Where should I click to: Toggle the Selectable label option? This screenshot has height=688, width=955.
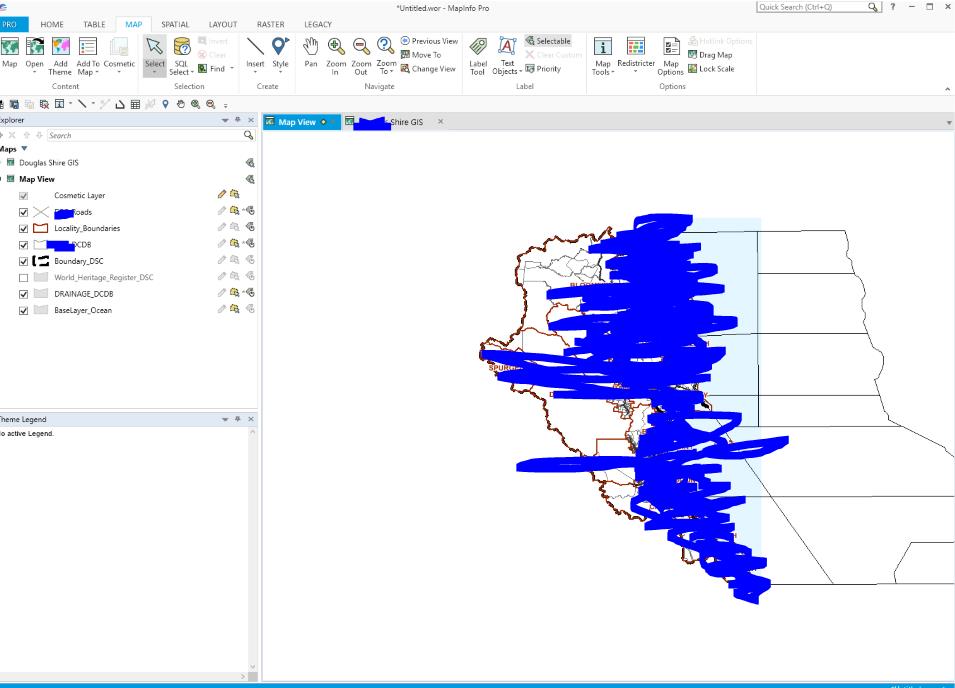click(548, 41)
